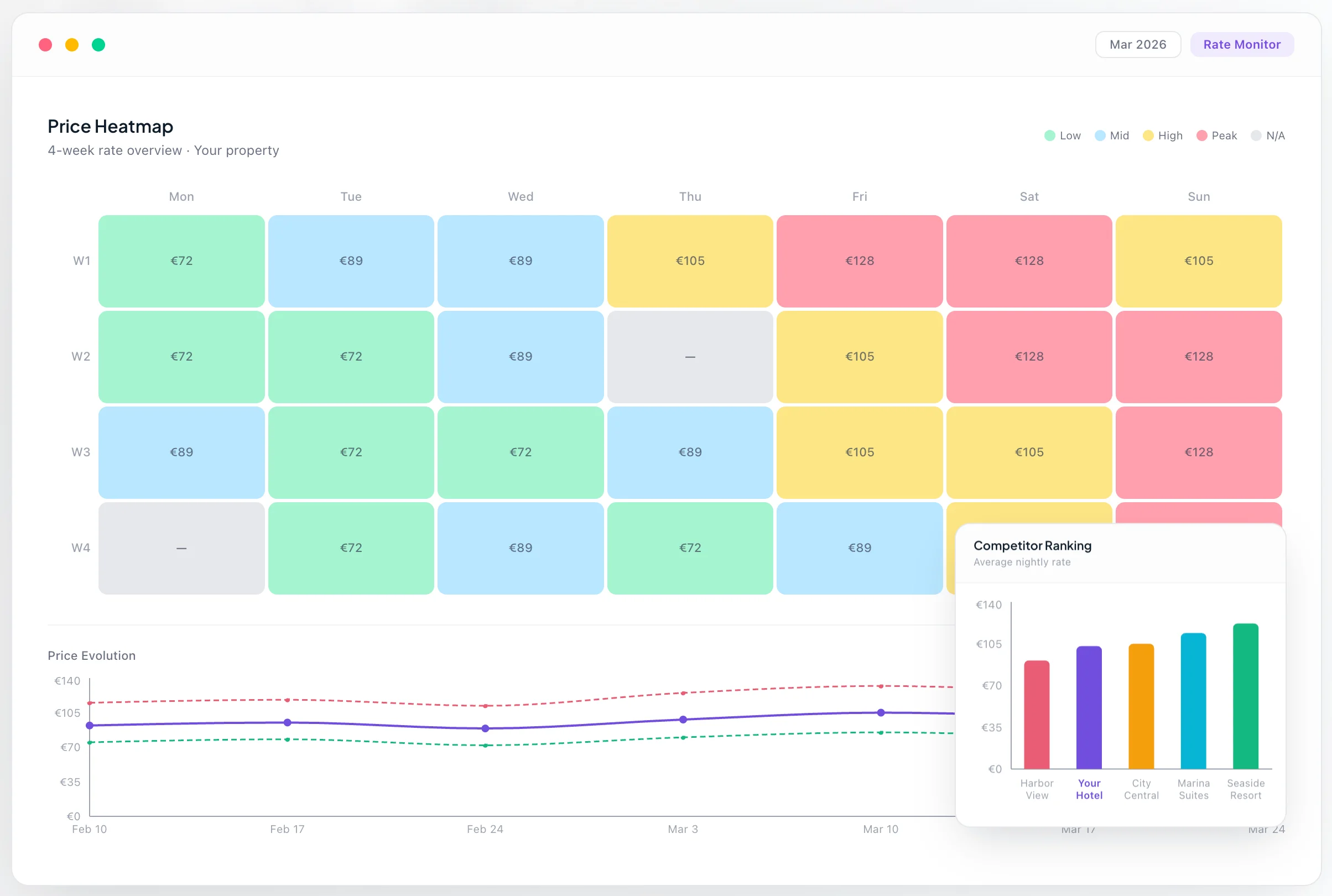This screenshot has width=1332, height=896.
Task: Click the Seaside Resort green bar
Action: point(1245,696)
